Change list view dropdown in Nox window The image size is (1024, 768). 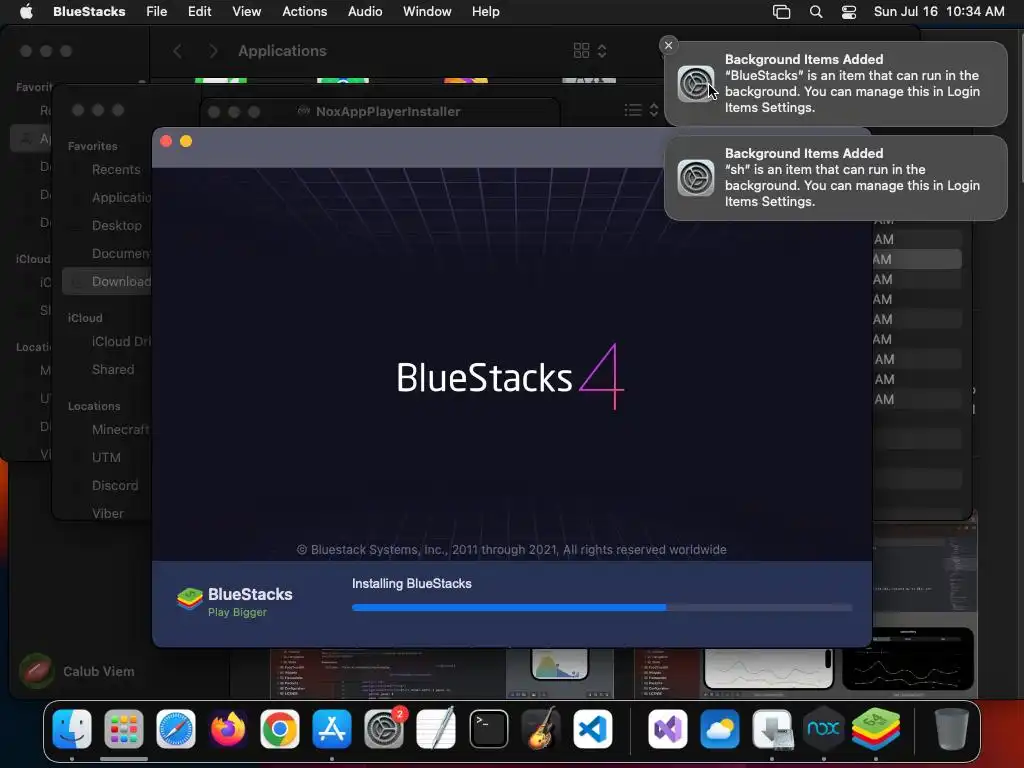pyautogui.click(x=642, y=110)
